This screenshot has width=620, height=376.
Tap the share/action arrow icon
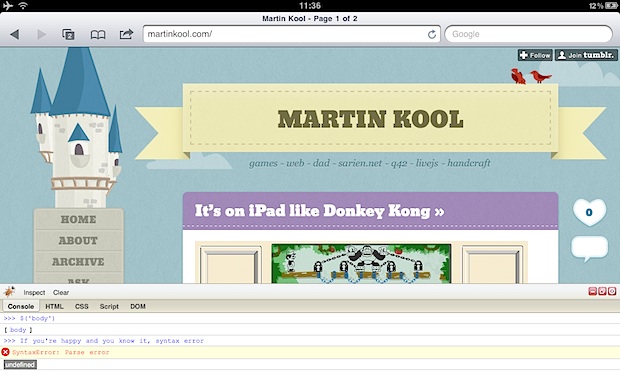[126, 34]
